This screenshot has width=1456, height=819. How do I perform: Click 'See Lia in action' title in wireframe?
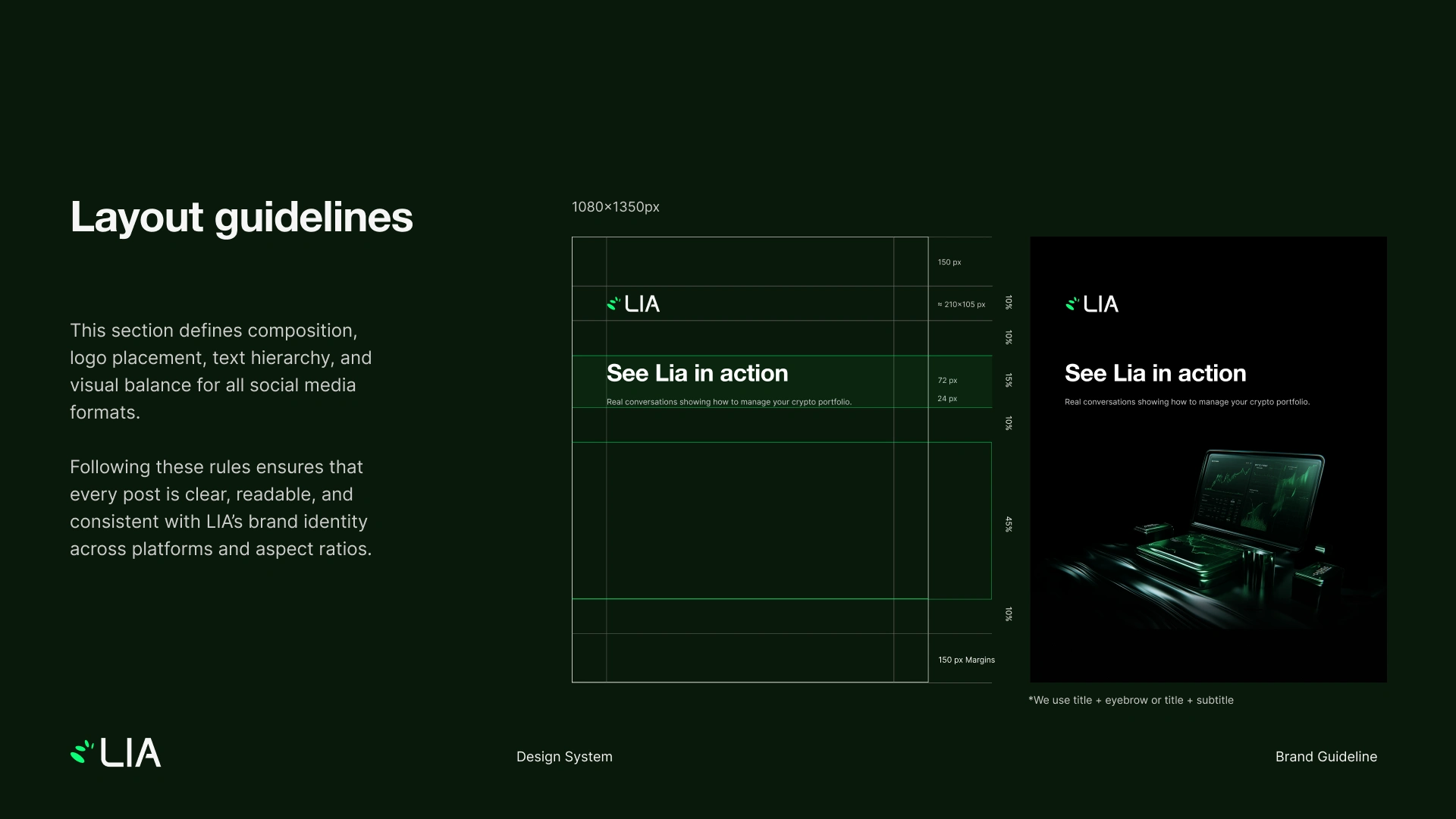[697, 373]
